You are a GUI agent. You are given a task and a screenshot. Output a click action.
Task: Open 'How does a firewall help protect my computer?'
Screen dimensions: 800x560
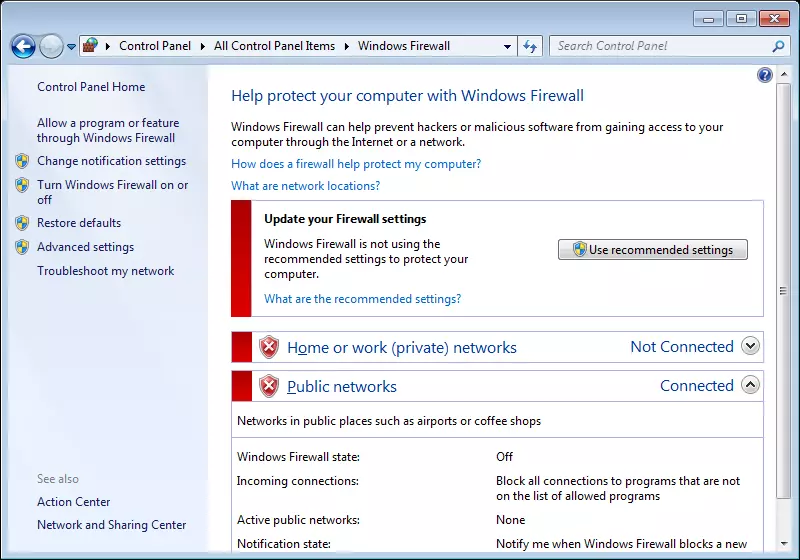pyautogui.click(x=356, y=164)
